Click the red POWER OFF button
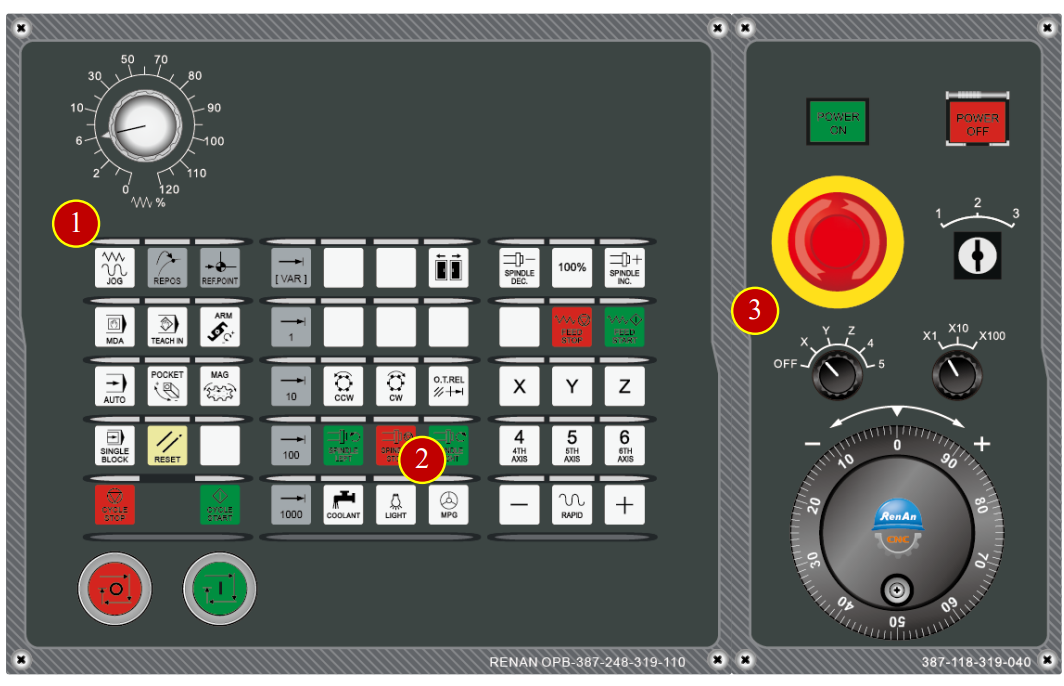1064x686 pixels. [x=977, y=122]
